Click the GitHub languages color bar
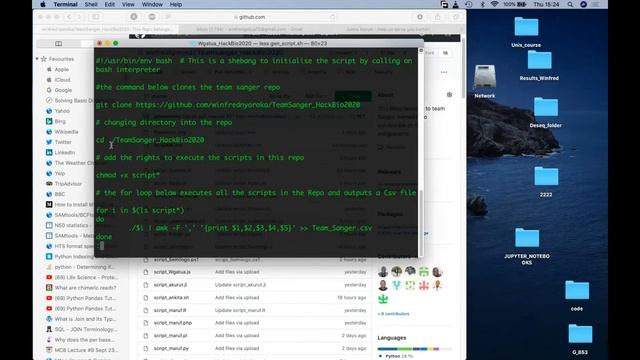The height and width of the screenshot is (360, 640). 414,349
